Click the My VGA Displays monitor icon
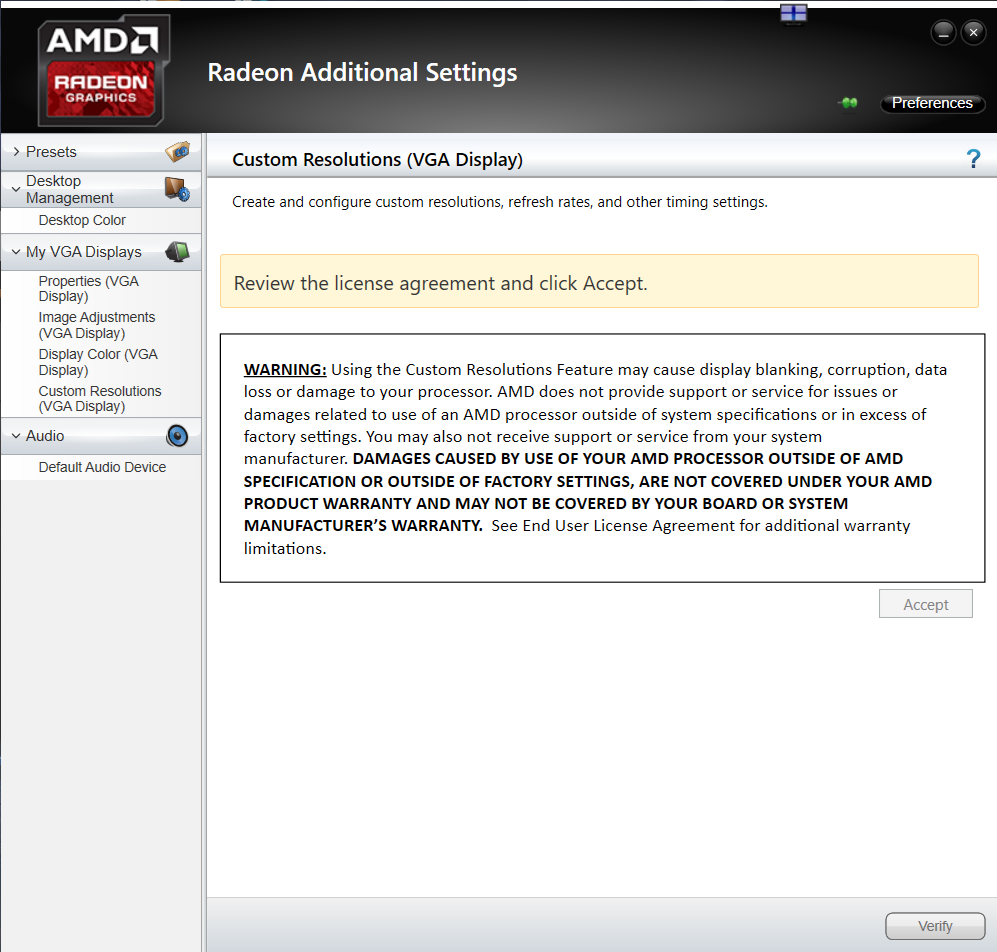Image resolution: width=997 pixels, height=952 pixels. [177, 252]
